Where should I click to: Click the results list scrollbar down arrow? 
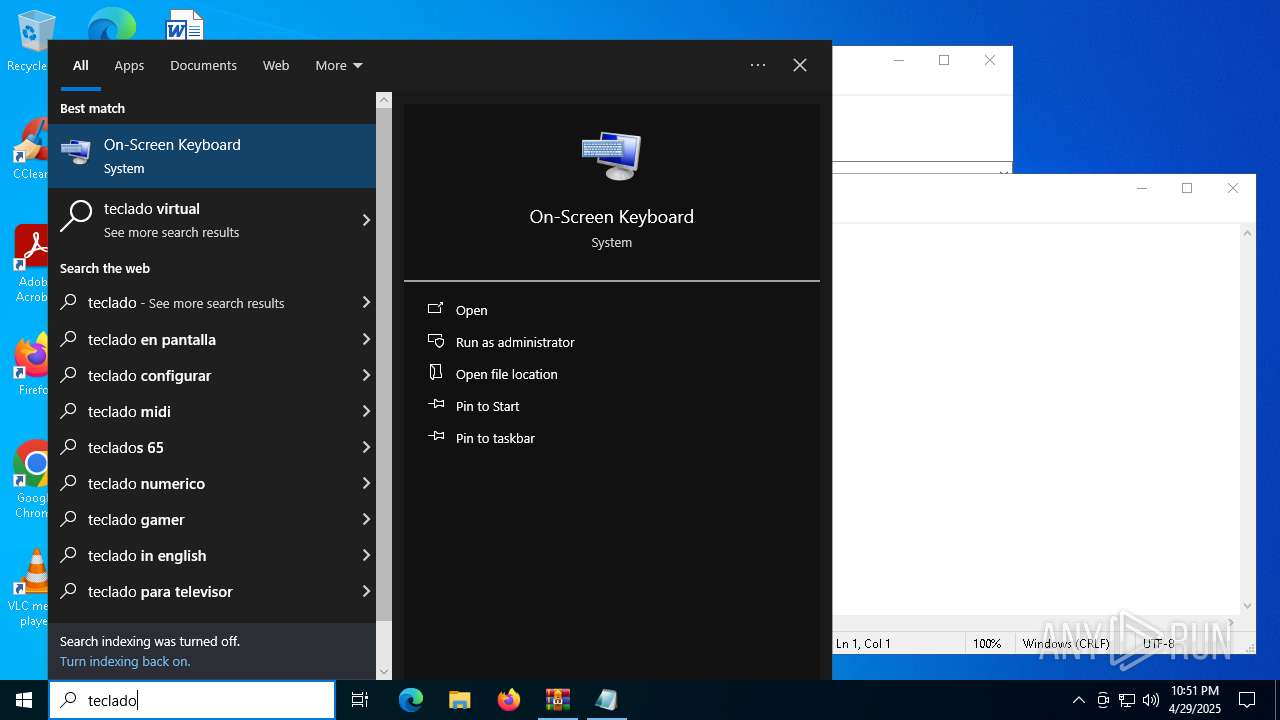(x=384, y=671)
